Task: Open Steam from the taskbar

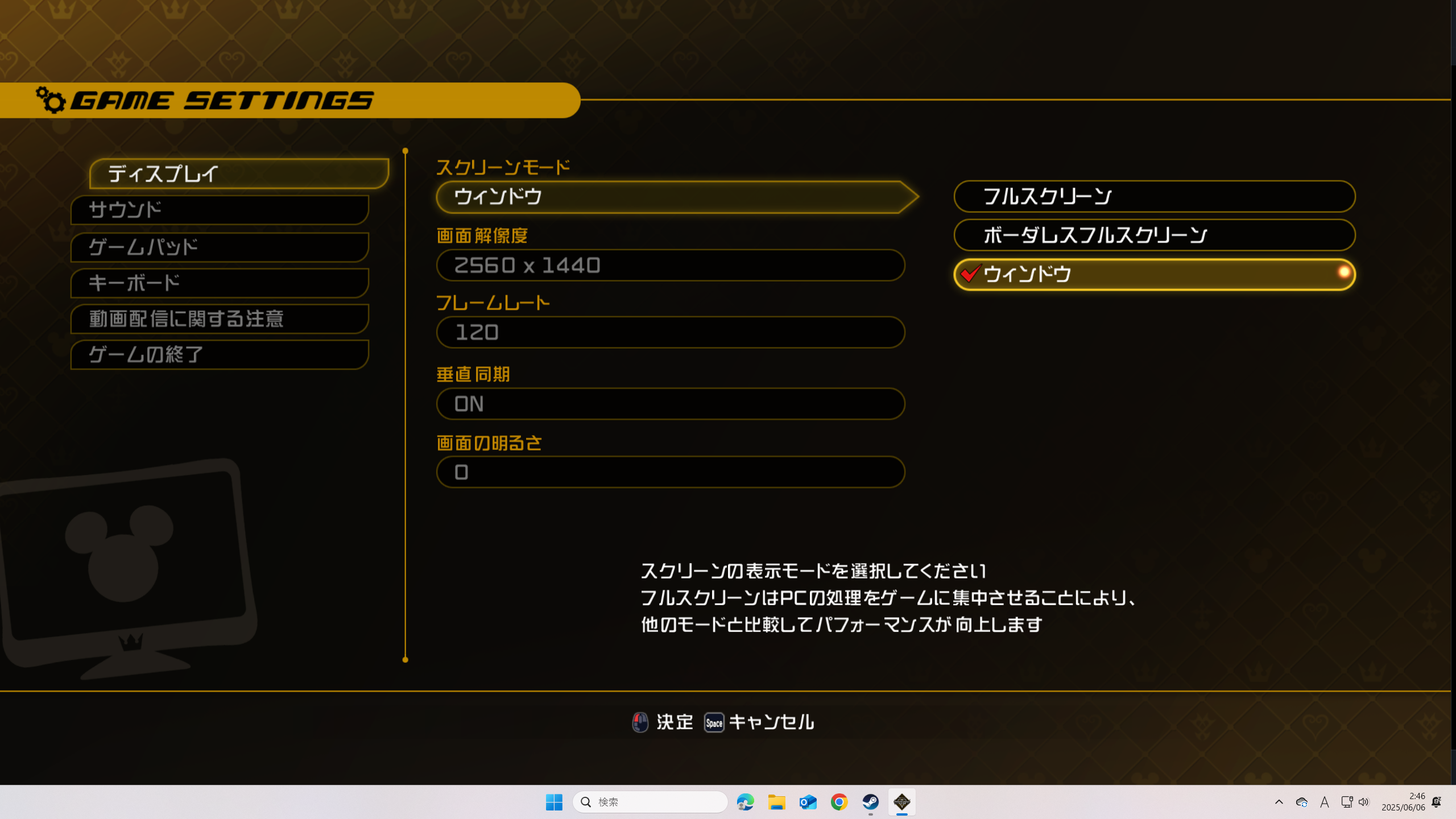Action: coord(870,802)
